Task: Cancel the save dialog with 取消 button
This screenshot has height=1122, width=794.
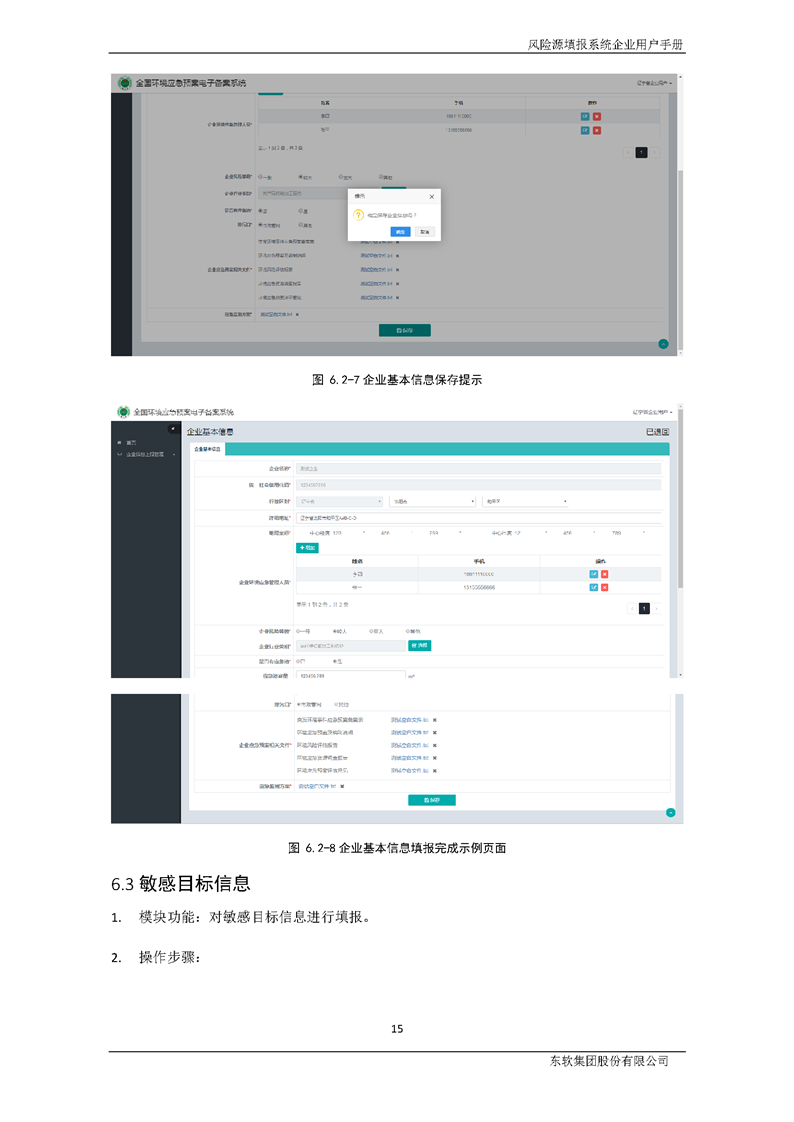Action: pyautogui.click(x=425, y=232)
